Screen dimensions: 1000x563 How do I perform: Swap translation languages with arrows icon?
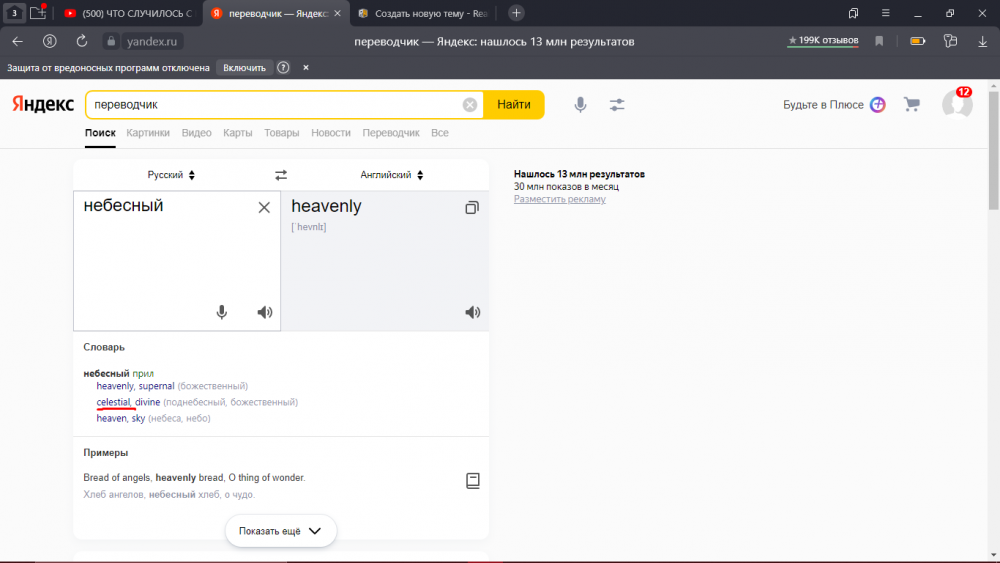click(x=281, y=175)
